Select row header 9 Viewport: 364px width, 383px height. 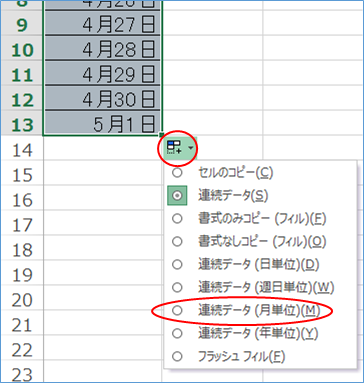(x=22, y=24)
